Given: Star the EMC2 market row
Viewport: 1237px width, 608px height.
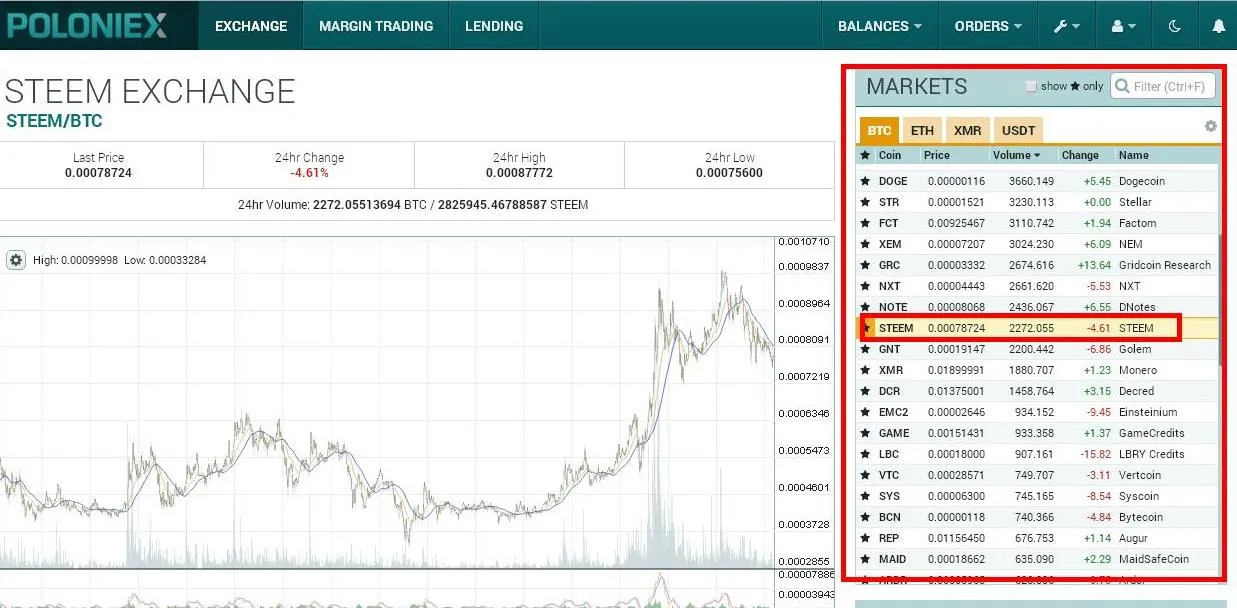Looking at the screenshot, I should pos(865,412).
